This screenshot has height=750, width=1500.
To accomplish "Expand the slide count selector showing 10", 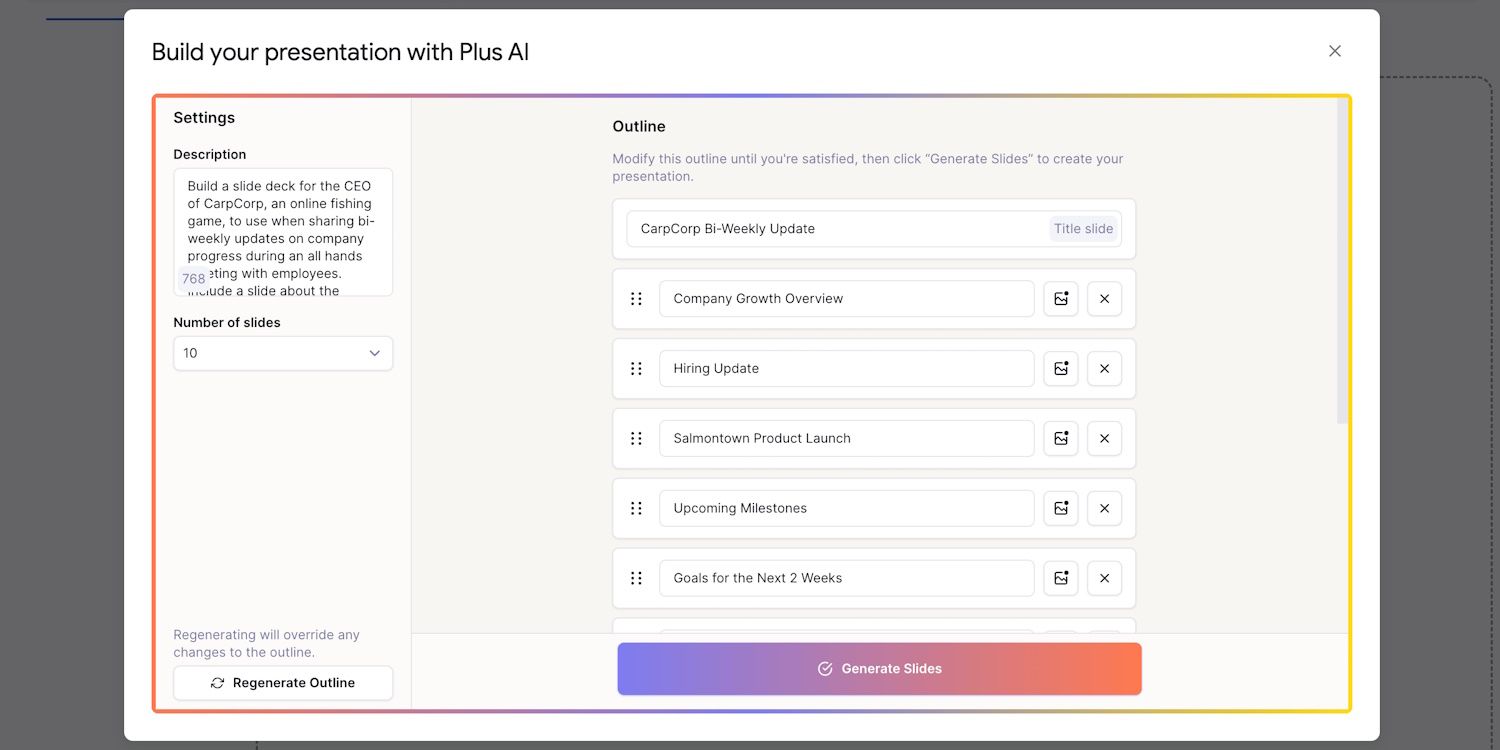I will pos(282,353).
